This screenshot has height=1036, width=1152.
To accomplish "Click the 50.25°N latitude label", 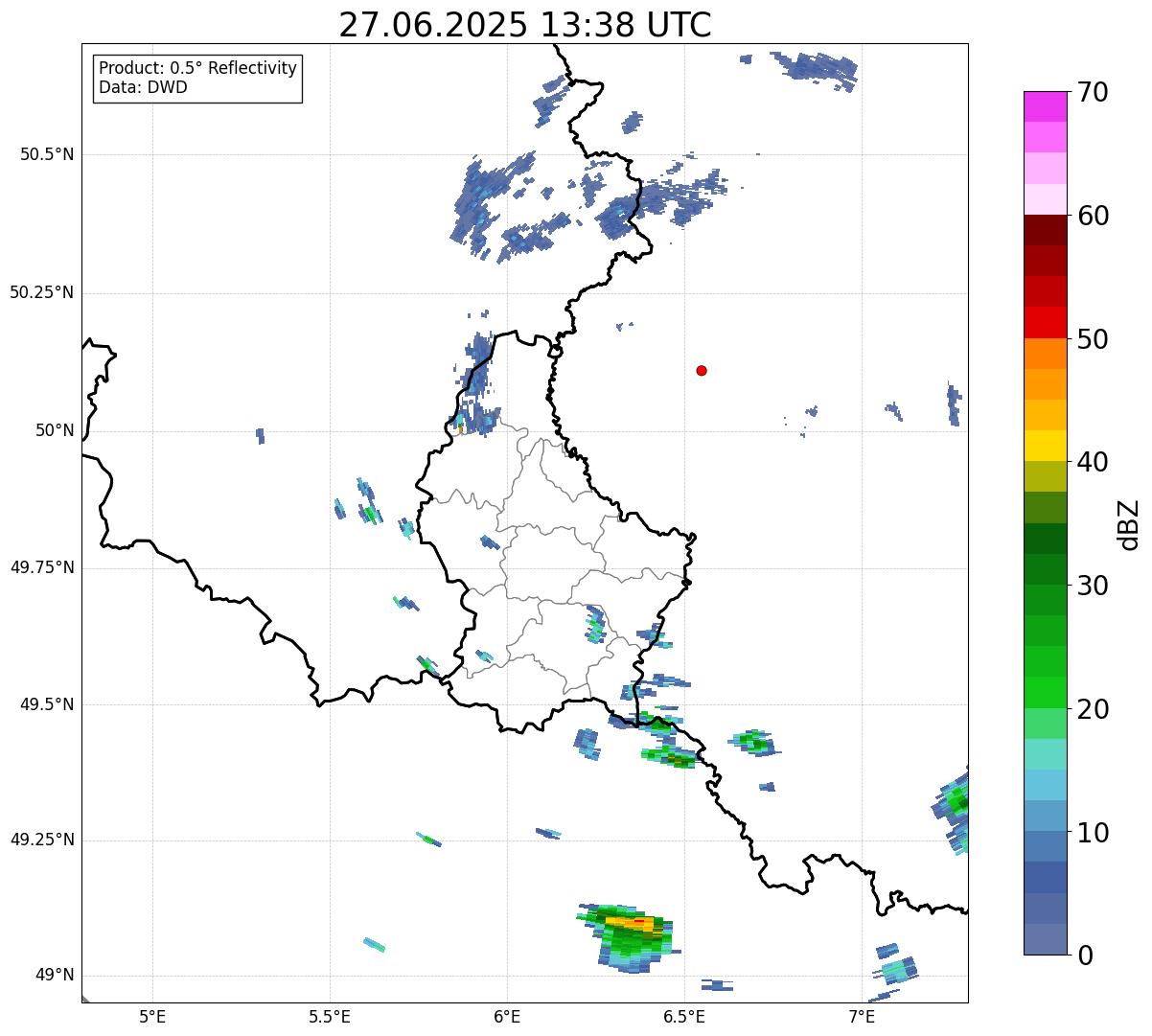I will click(42, 292).
